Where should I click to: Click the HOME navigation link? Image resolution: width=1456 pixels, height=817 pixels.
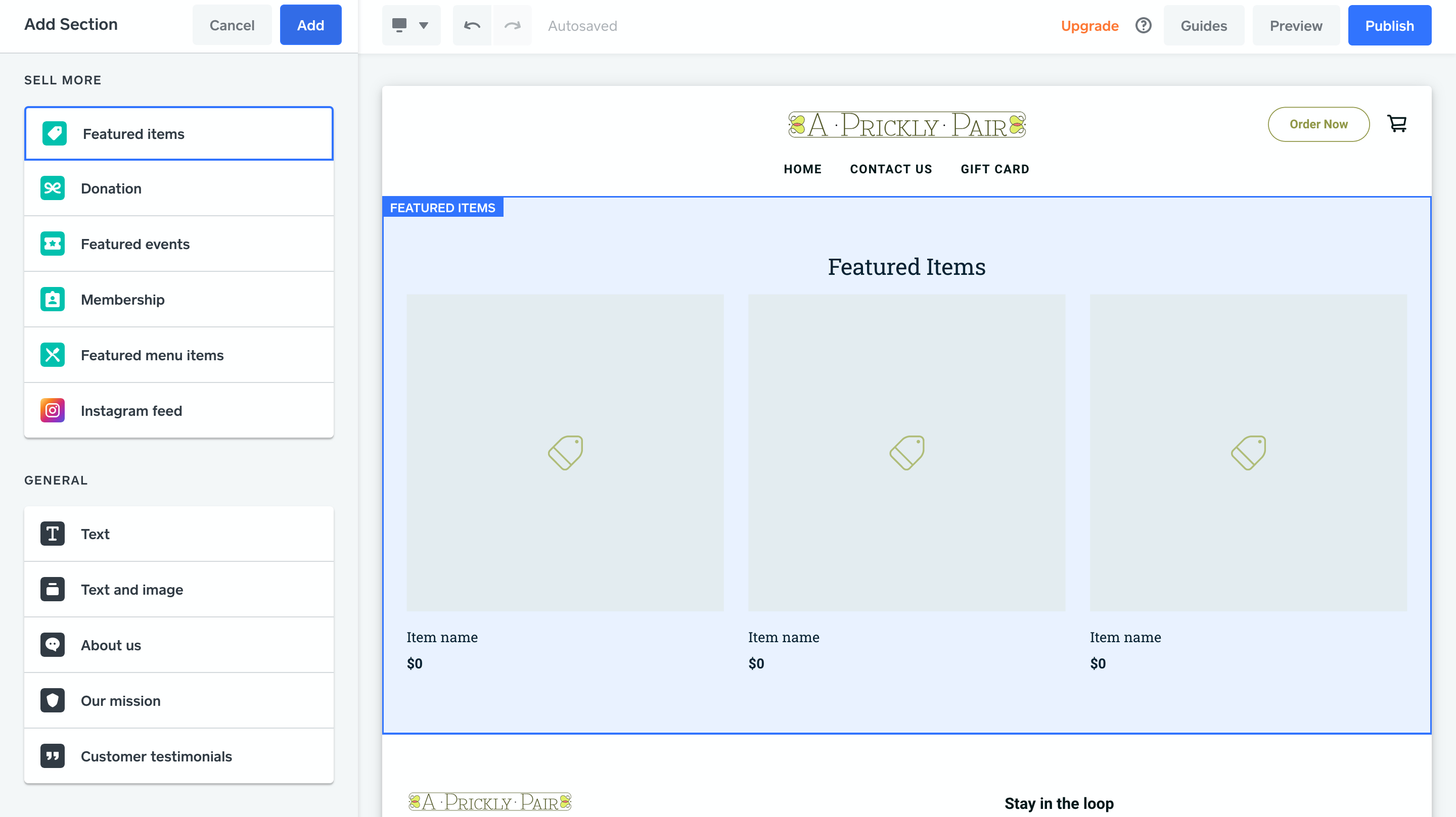802,169
